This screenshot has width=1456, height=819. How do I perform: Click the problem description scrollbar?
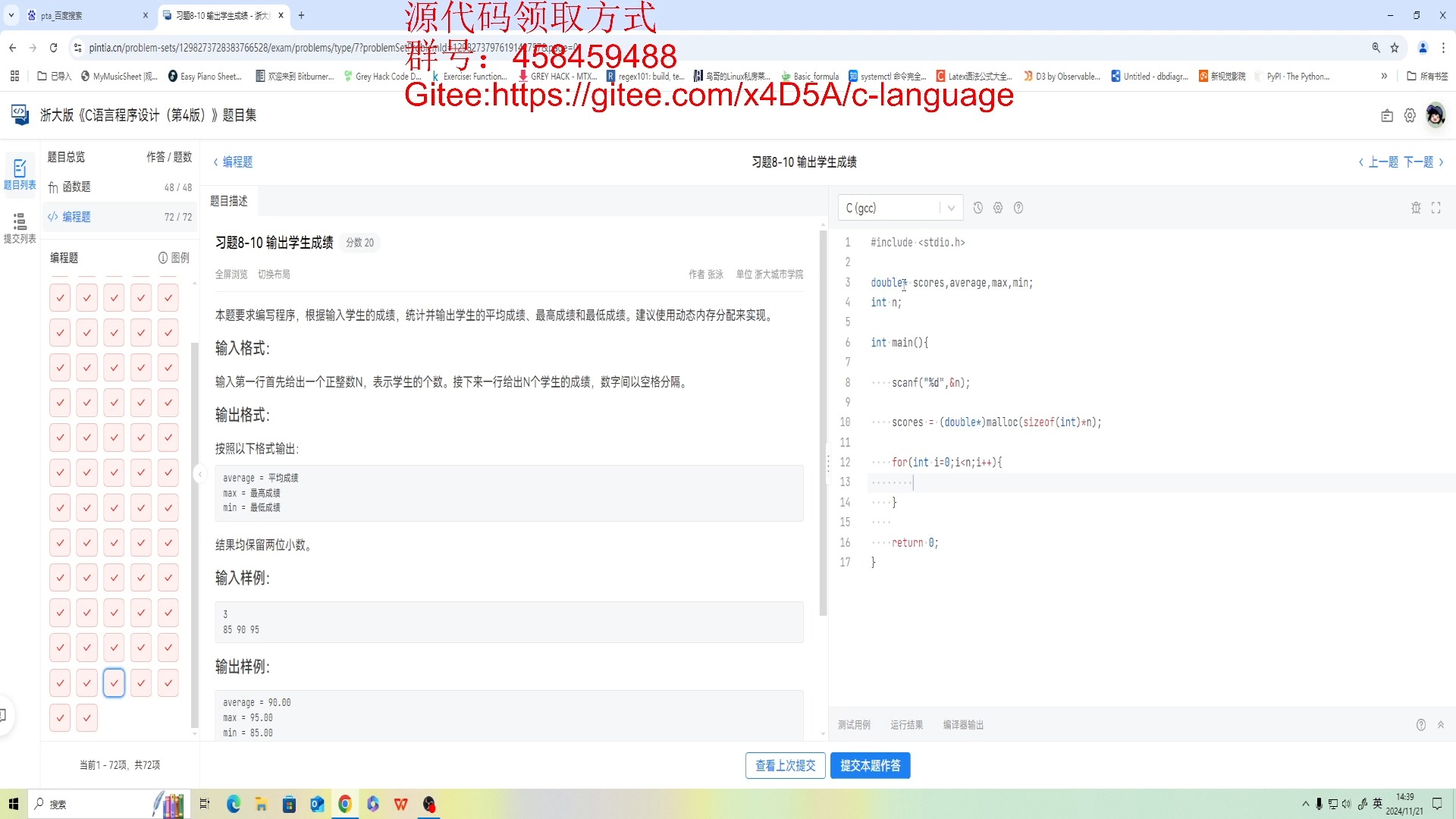pyautogui.click(x=823, y=422)
